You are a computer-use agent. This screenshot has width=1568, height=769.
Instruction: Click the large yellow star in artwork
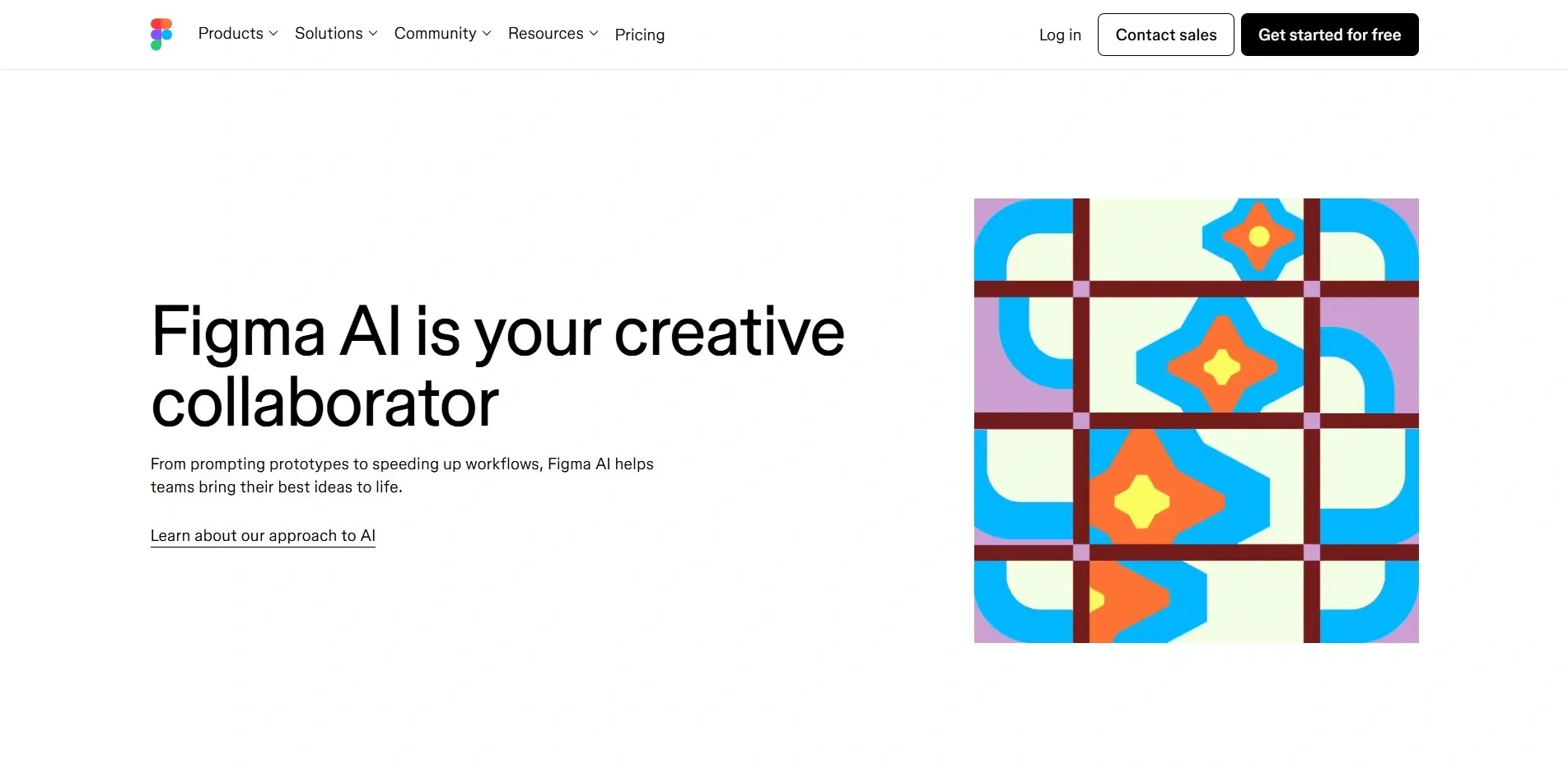tap(1141, 501)
